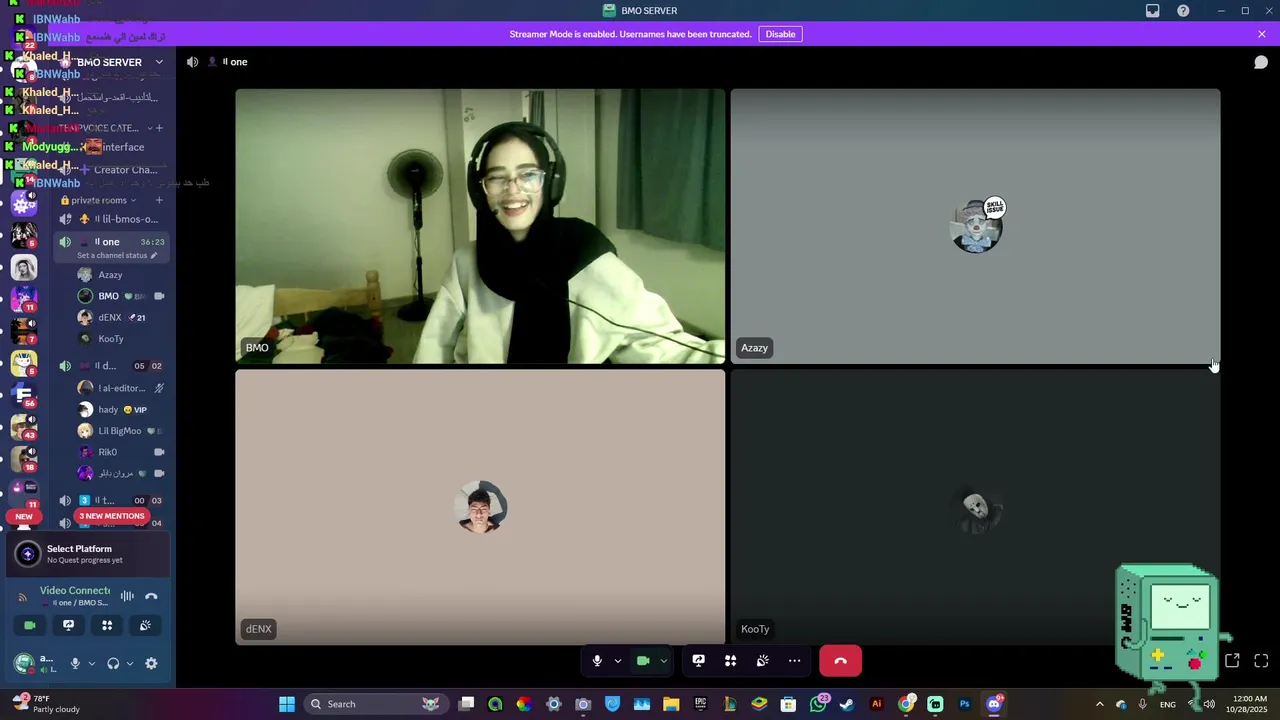Open Steam from taskbar

847,704
